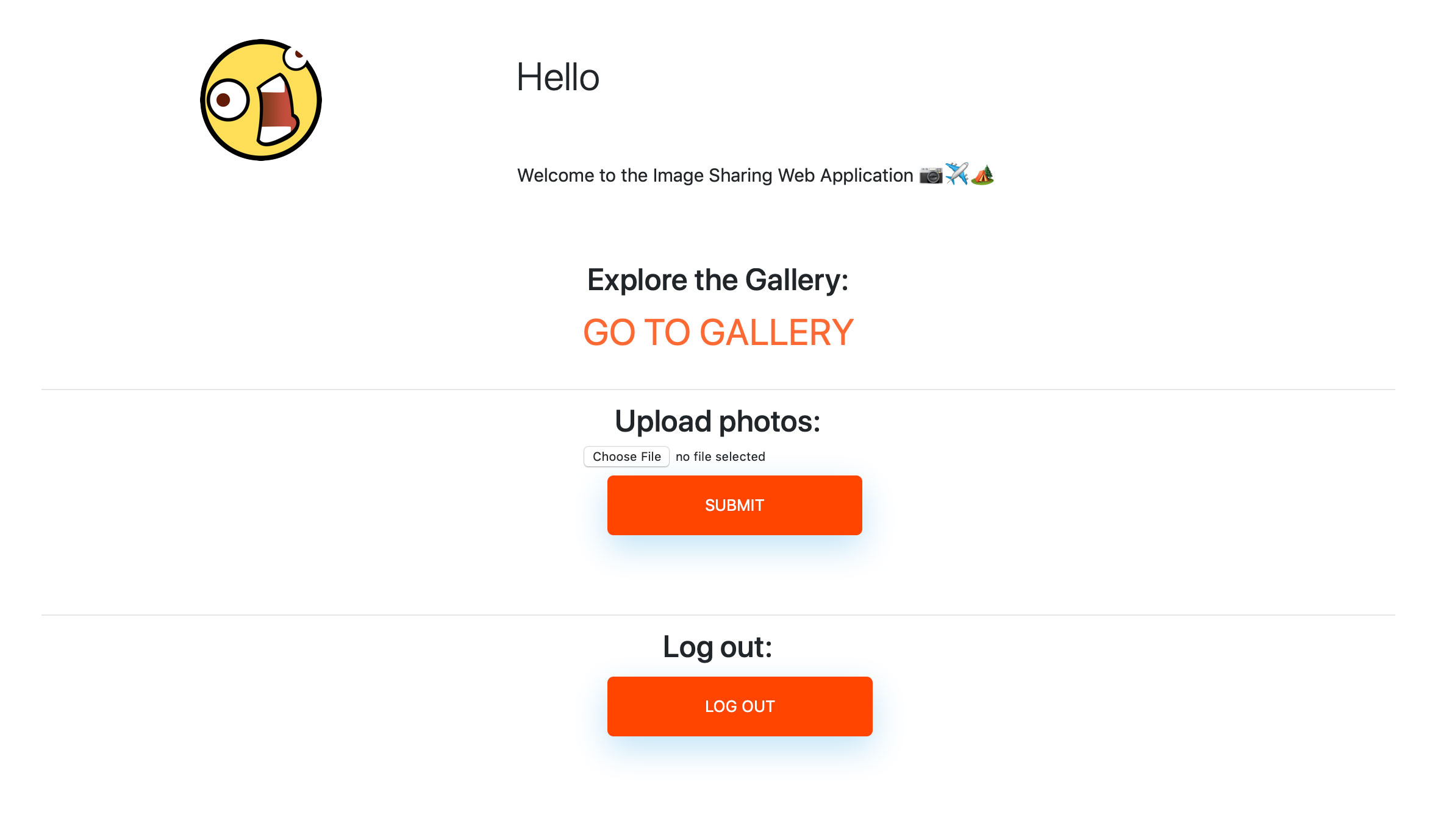
Task: Click the camera emoji after welcome text
Action: 931,176
